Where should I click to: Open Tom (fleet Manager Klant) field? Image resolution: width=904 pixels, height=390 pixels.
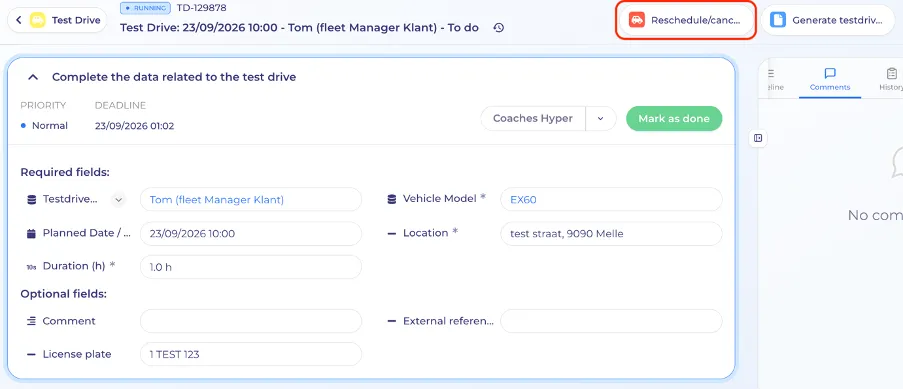point(251,200)
